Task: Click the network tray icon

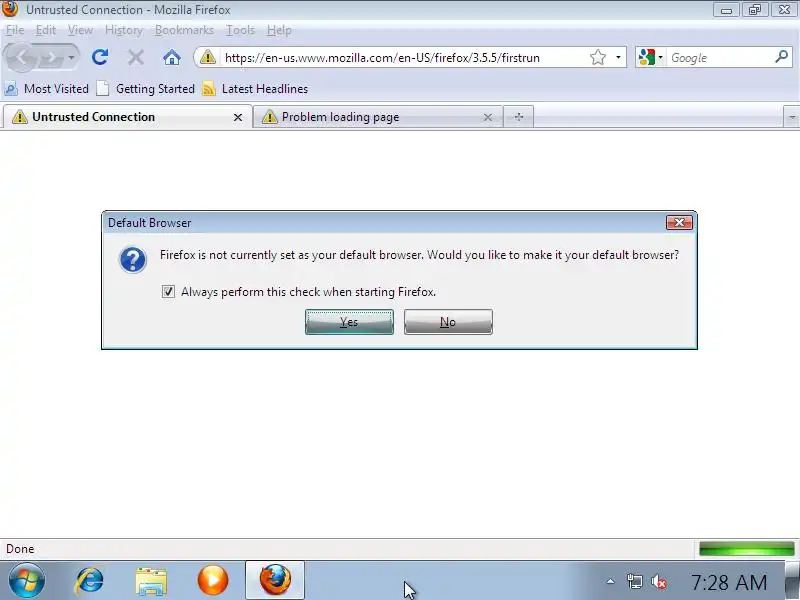Action: tap(635, 582)
